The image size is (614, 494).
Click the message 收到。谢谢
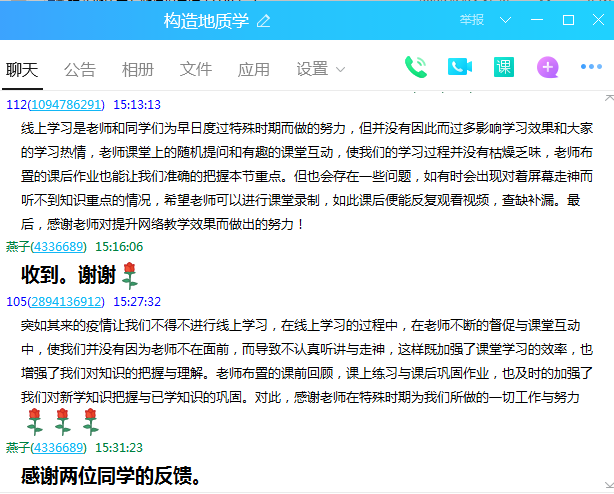pos(69,274)
